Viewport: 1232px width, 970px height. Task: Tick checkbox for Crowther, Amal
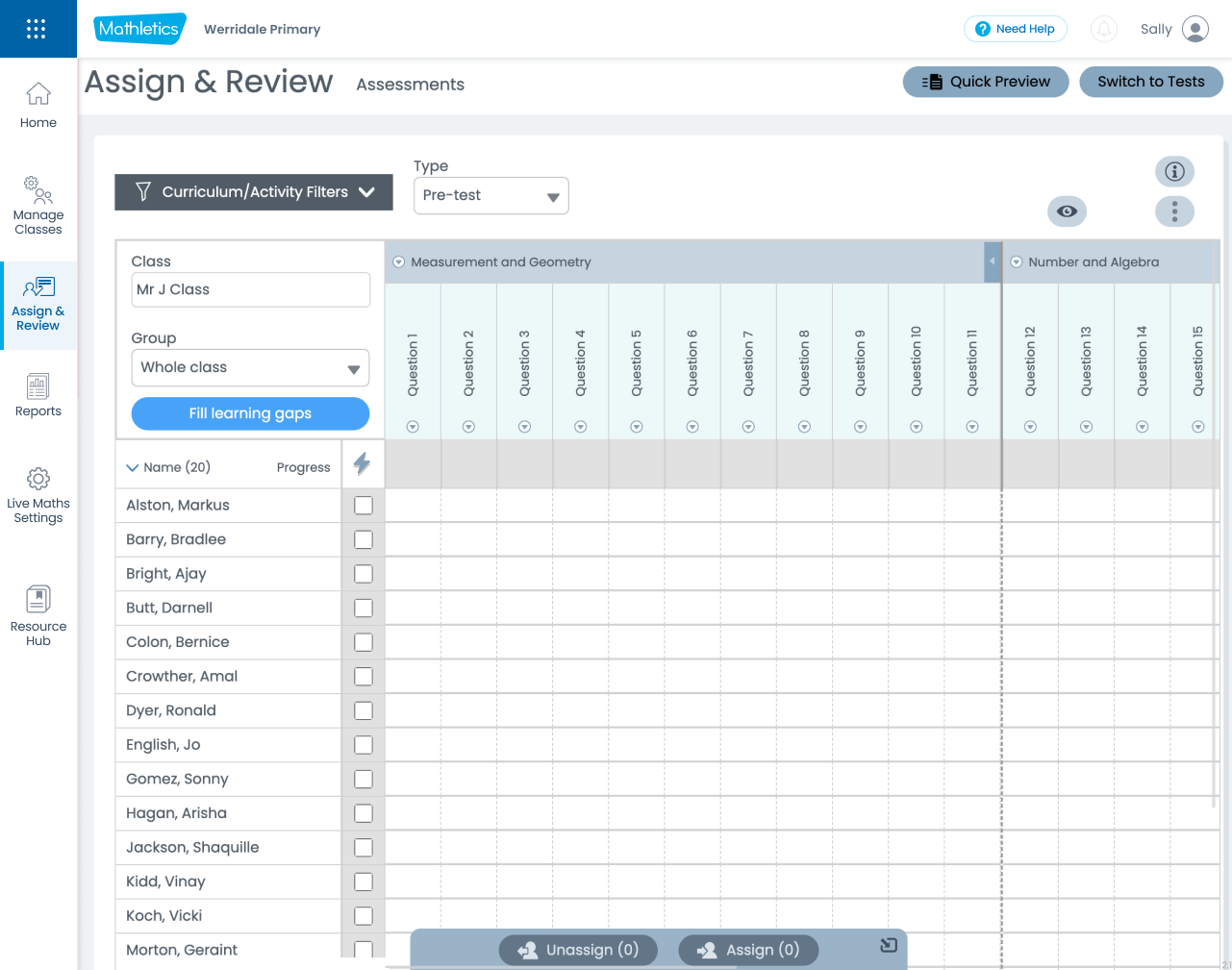click(364, 677)
